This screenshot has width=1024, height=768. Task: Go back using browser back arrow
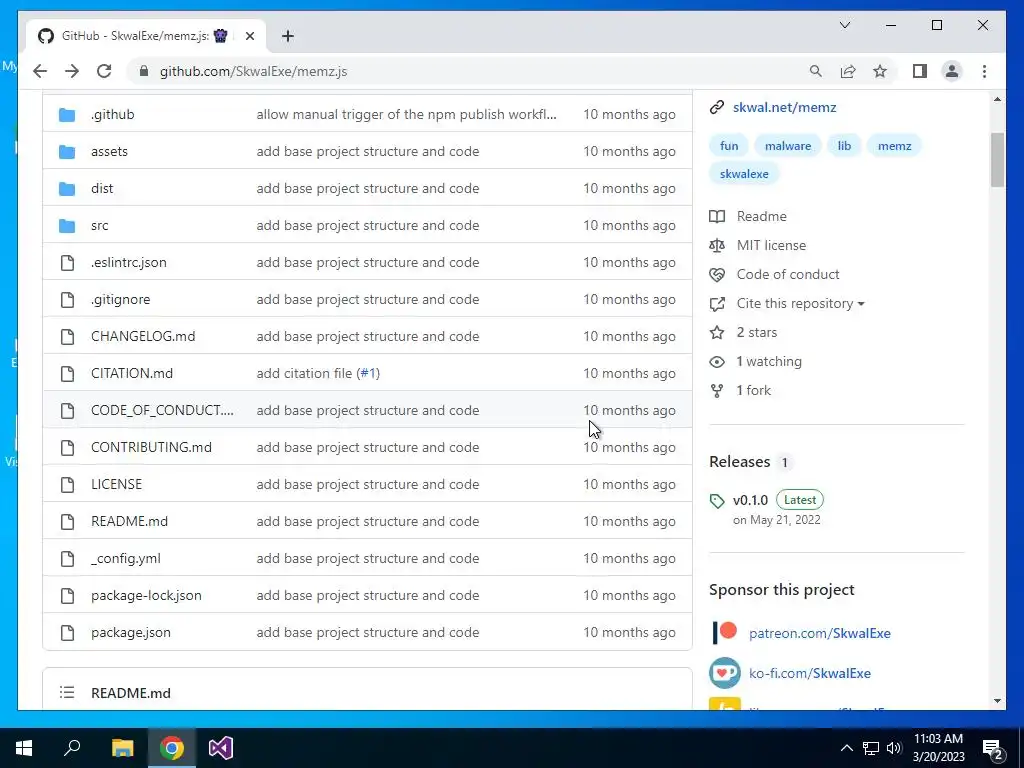(x=40, y=71)
